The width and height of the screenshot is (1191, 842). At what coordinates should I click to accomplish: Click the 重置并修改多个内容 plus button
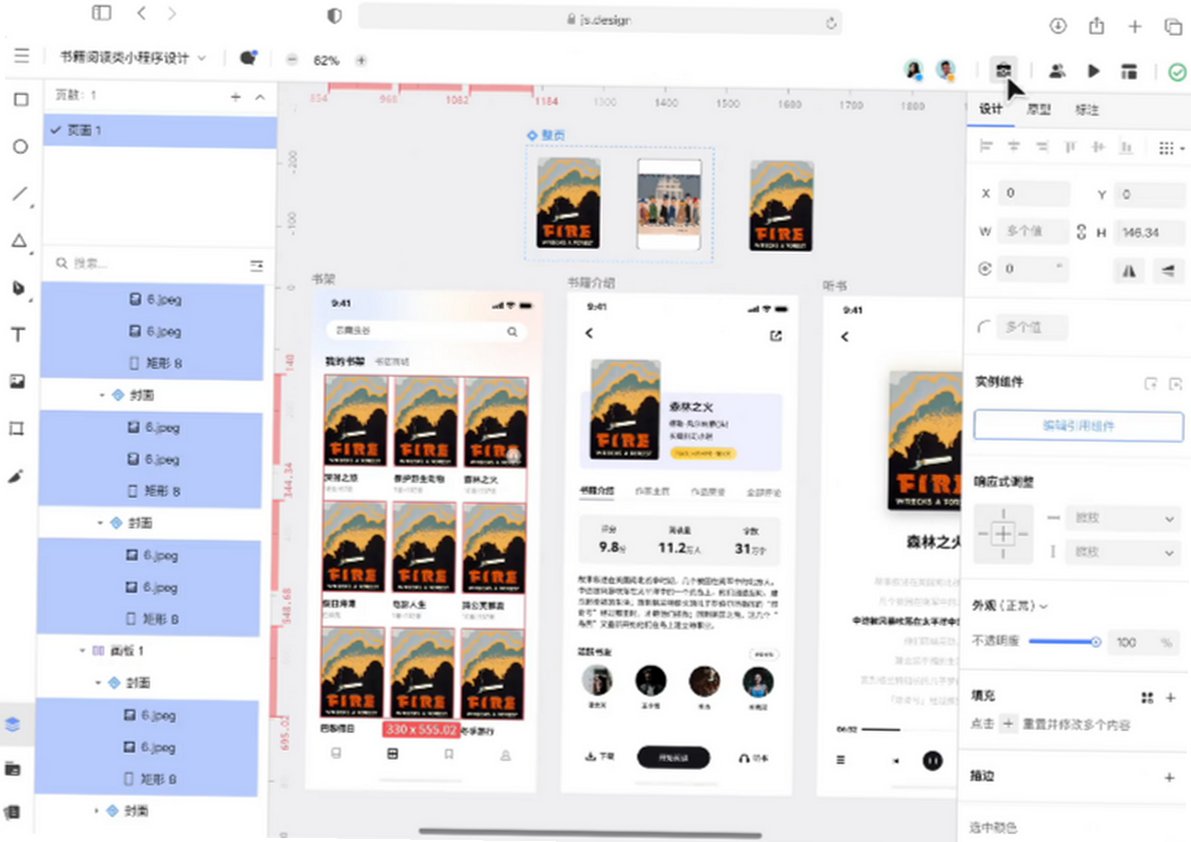click(1008, 724)
